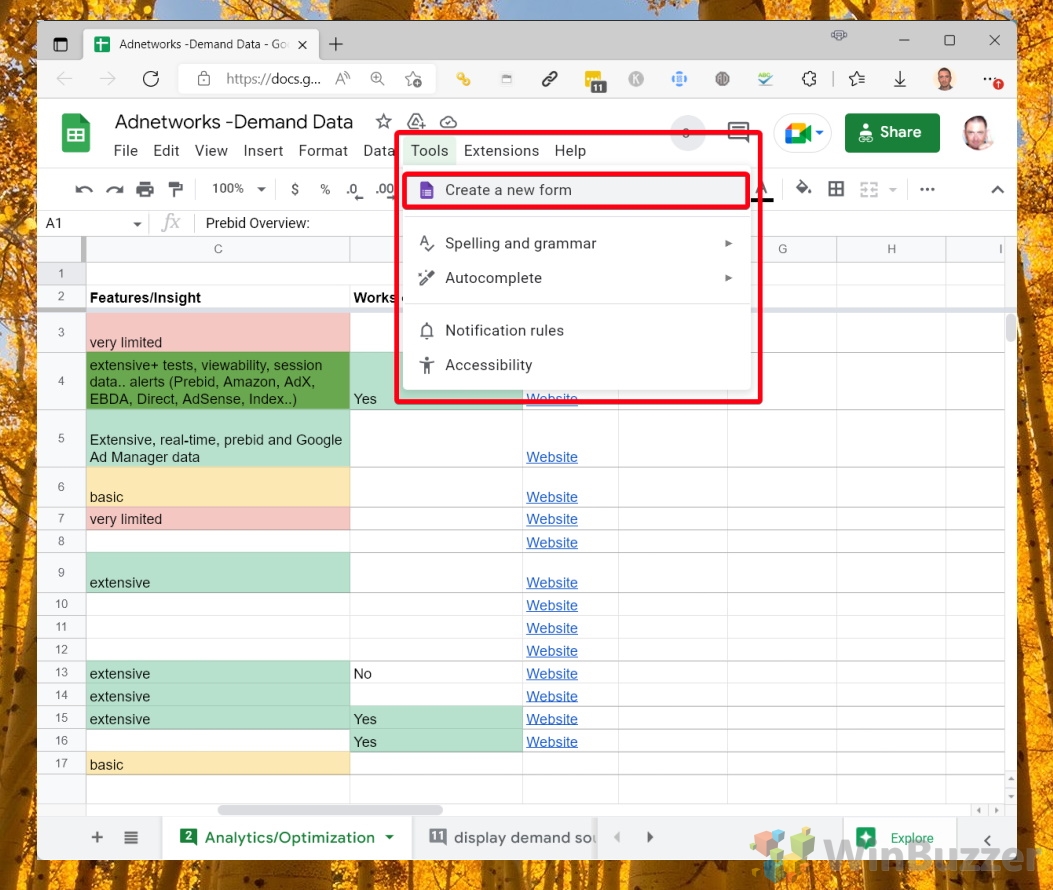Open the Fill color paint bucket

803,189
